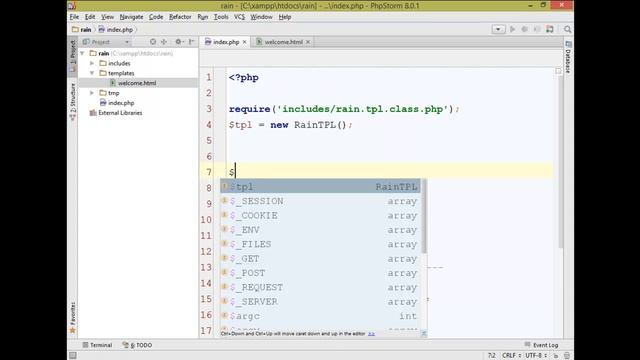Open the Code menu
Image resolution: width=640 pixels, height=360 pixels.
[x=156, y=17]
